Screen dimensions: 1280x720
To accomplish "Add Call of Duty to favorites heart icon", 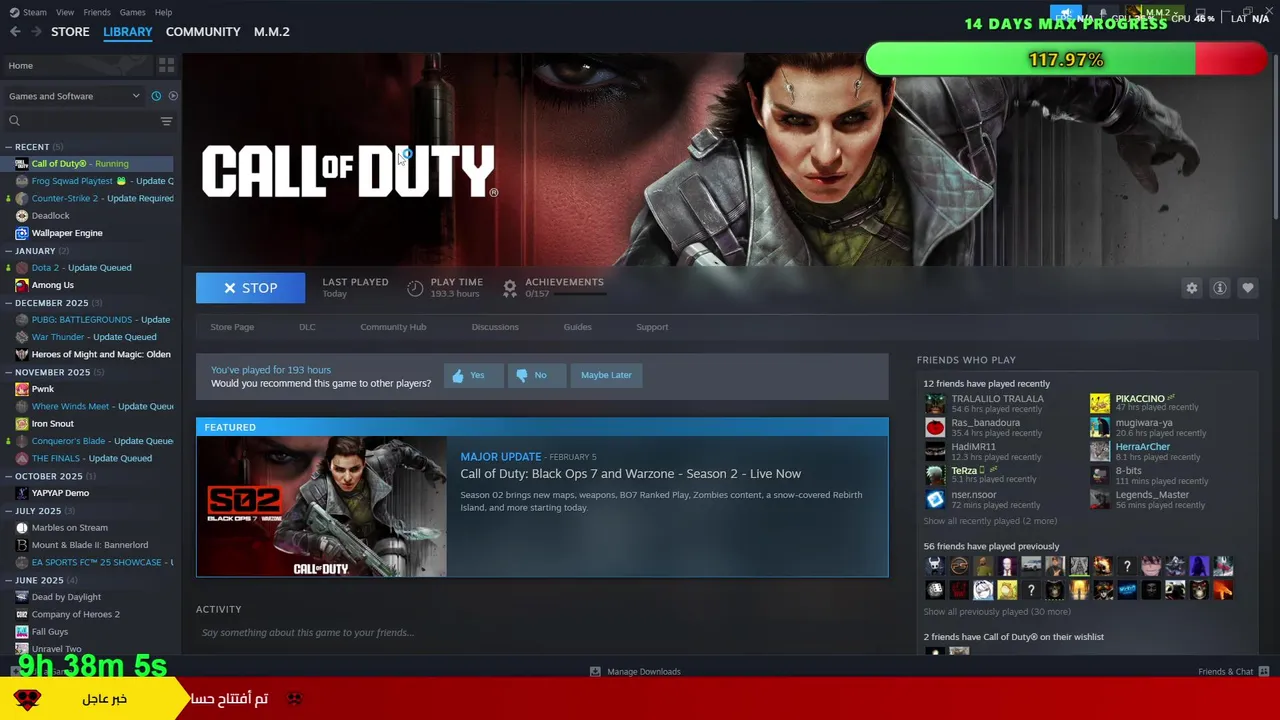I will pyautogui.click(x=1248, y=288).
